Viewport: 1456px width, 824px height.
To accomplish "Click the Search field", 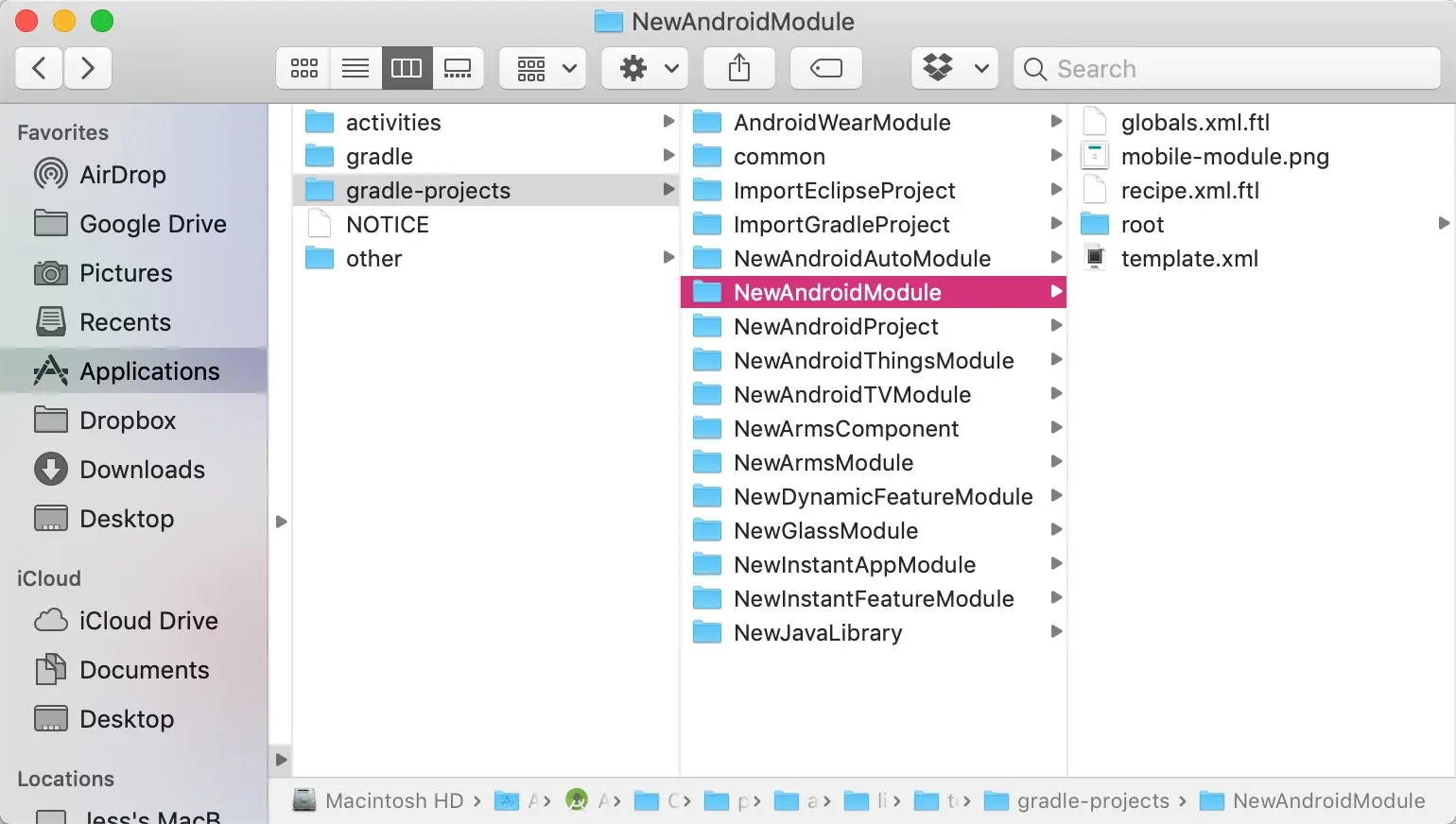I will [x=1227, y=68].
